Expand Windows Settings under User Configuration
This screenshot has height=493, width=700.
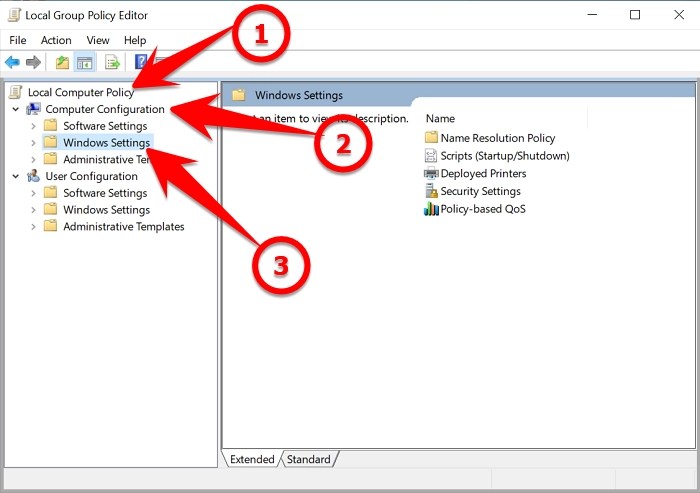(x=33, y=210)
